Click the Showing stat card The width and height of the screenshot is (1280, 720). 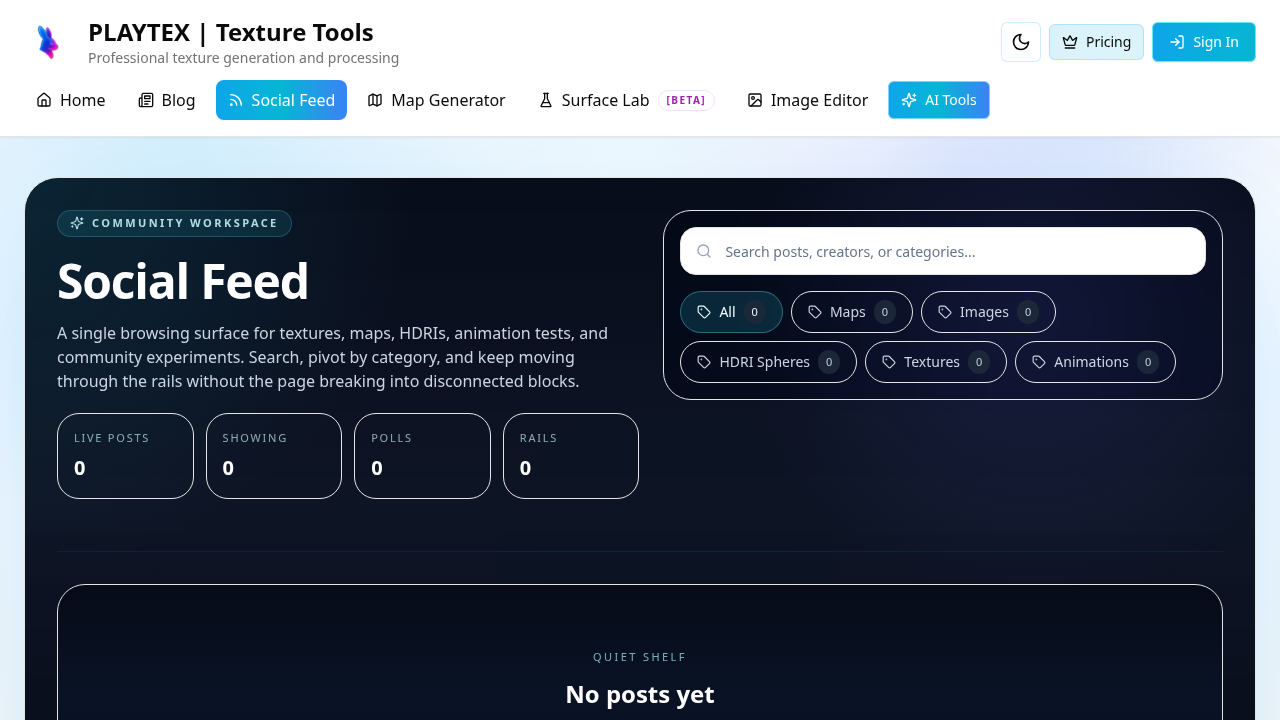tap(274, 456)
